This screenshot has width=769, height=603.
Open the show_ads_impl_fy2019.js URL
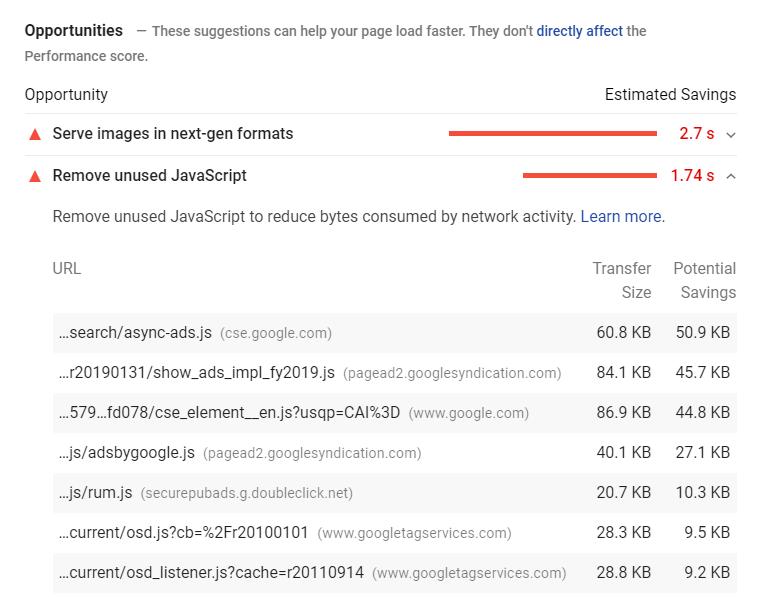point(197,373)
